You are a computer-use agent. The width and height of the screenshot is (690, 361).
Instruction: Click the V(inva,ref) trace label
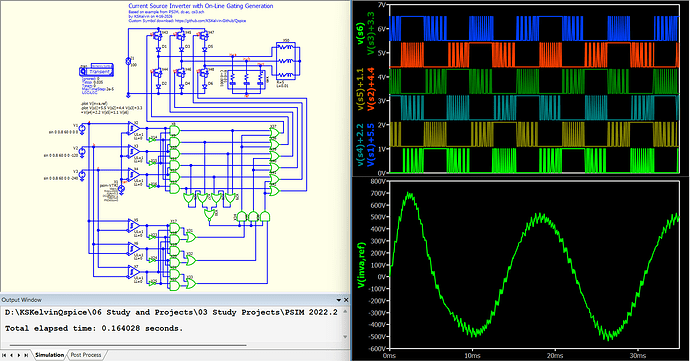coord(361,265)
